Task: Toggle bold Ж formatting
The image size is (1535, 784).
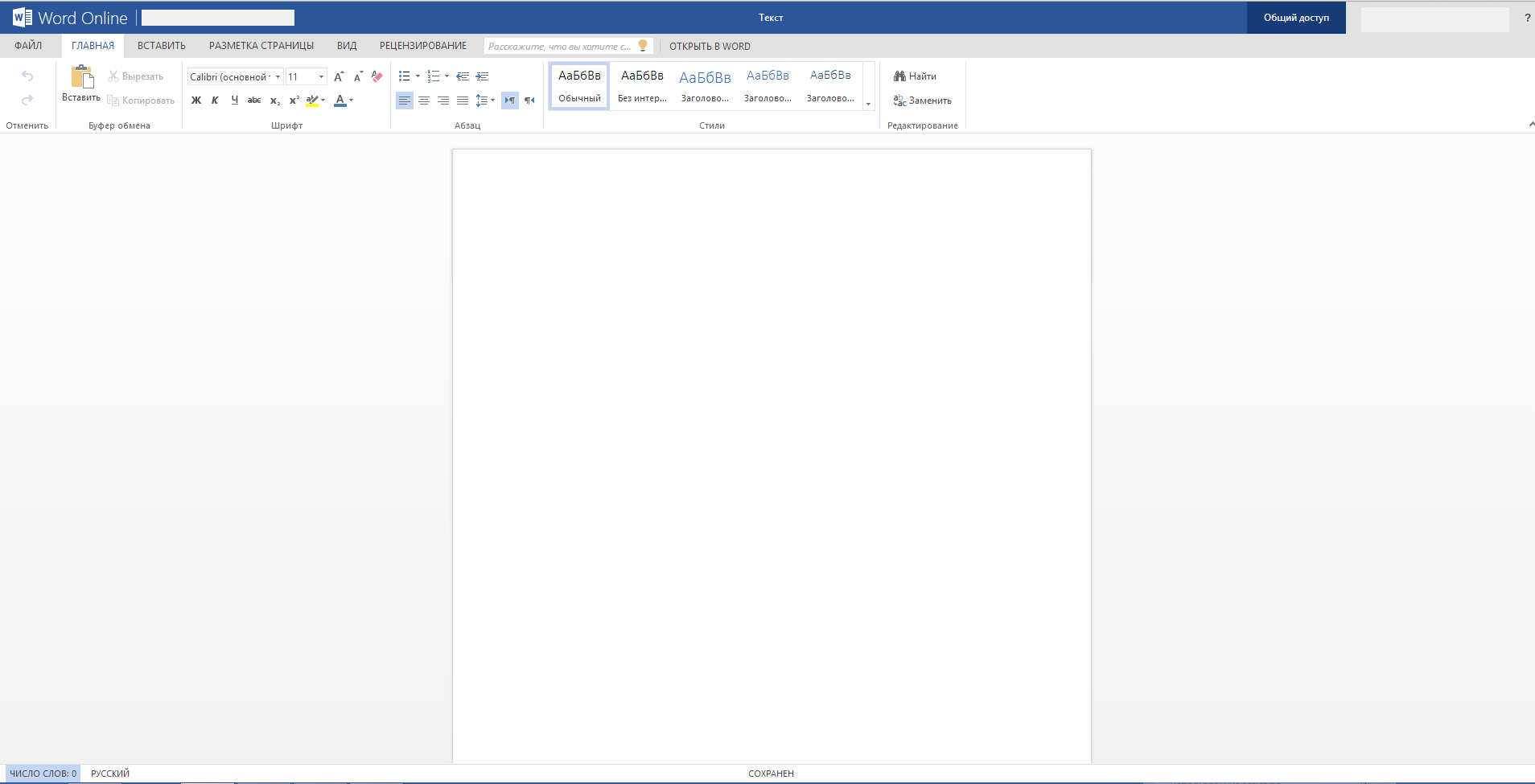Action: tap(196, 101)
